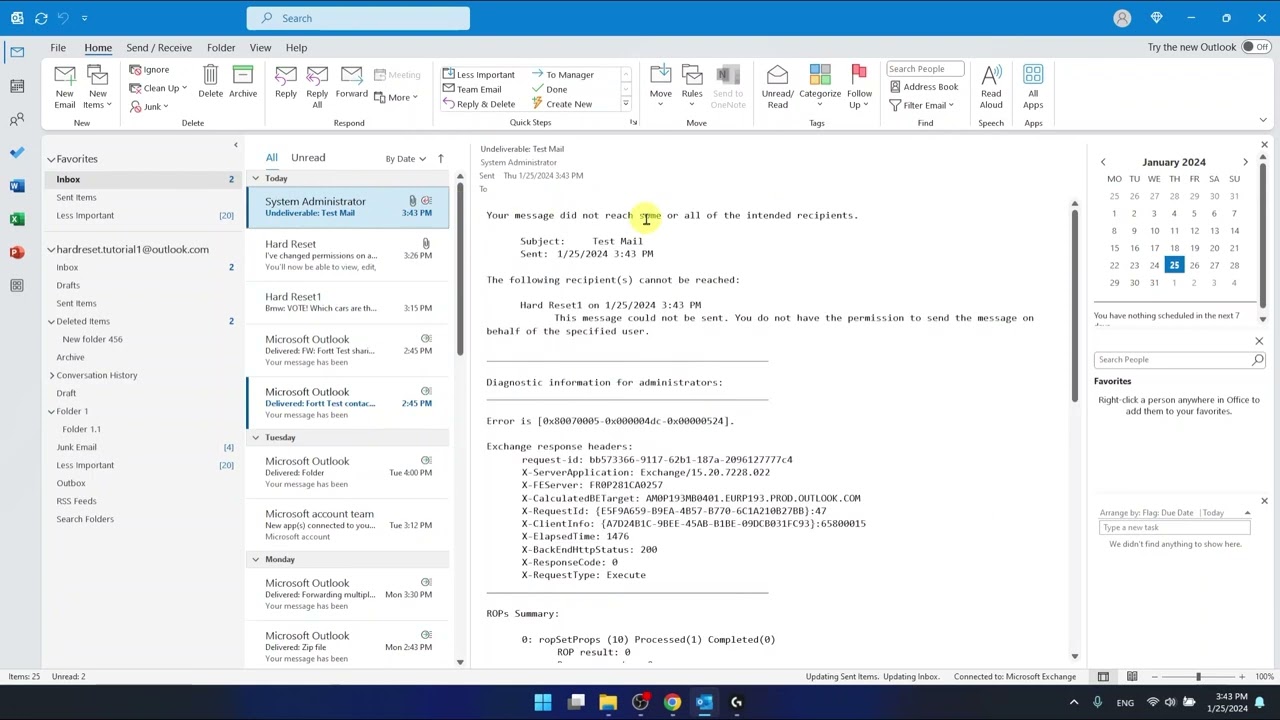Select Microsoft account team message

(x=348, y=525)
